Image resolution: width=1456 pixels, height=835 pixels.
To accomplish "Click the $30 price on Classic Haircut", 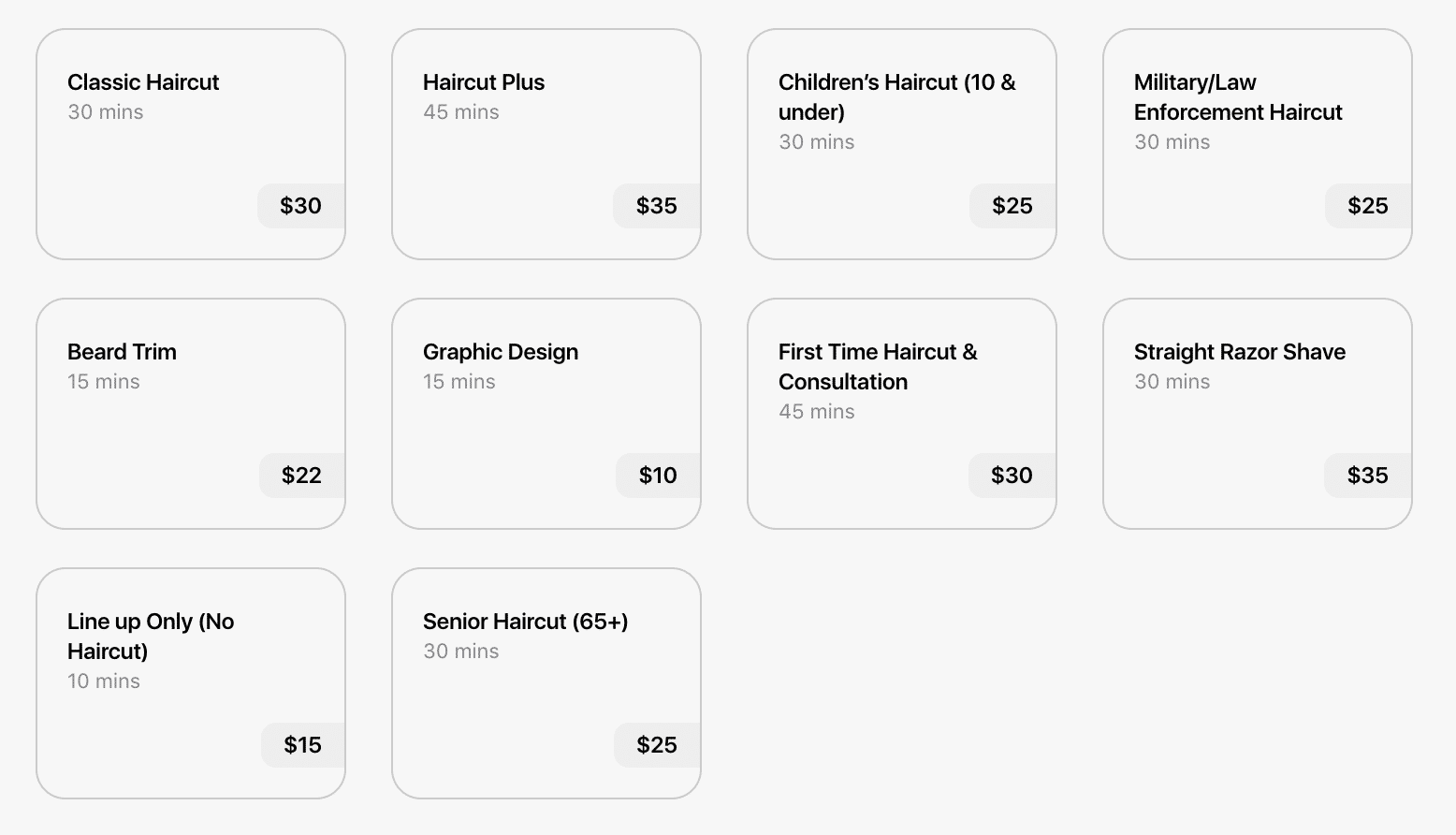I will [300, 206].
